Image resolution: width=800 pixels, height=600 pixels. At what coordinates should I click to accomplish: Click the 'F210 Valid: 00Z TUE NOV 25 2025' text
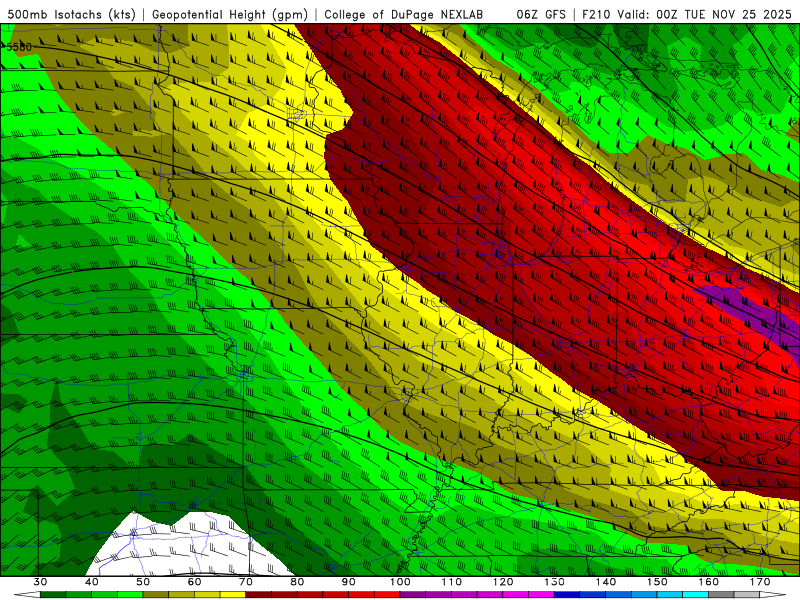[687, 15]
